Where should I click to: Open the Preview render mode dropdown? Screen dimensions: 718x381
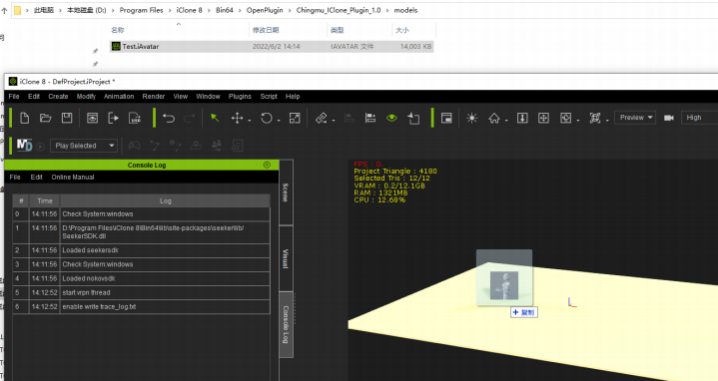(x=635, y=118)
